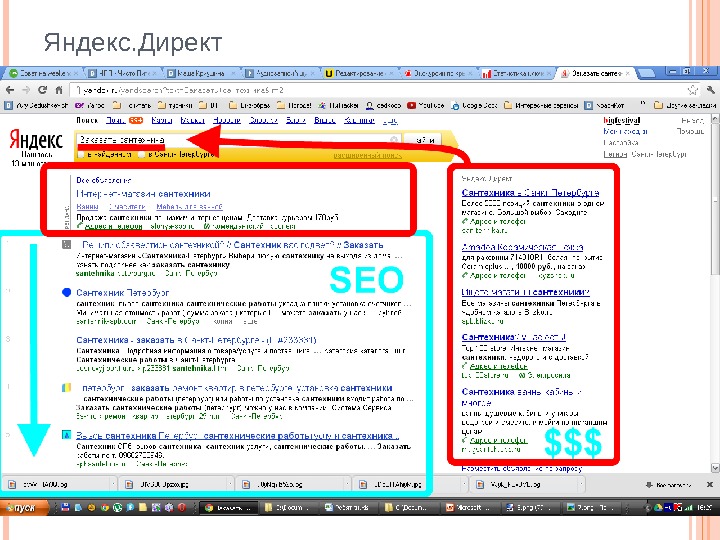Viewport: 720px width, 540px height.
Task: Open the Microsoft taskbar button
Action: point(469,507)
